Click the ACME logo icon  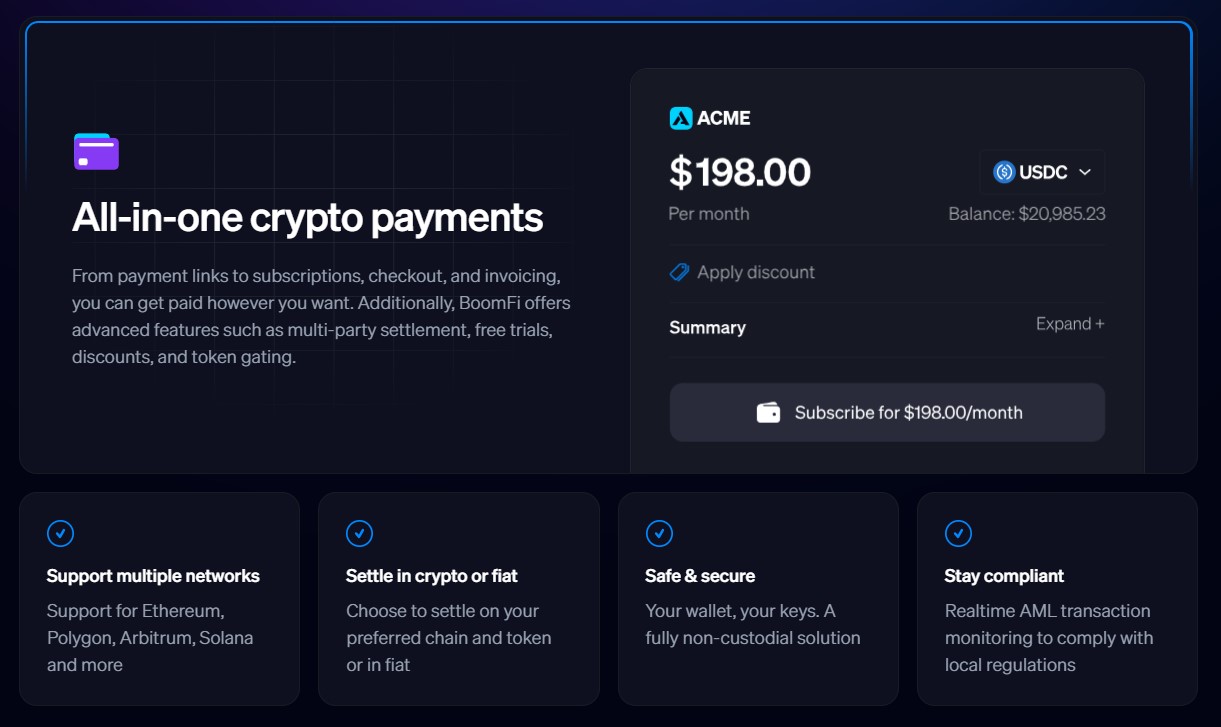click(x=680, y=117)
